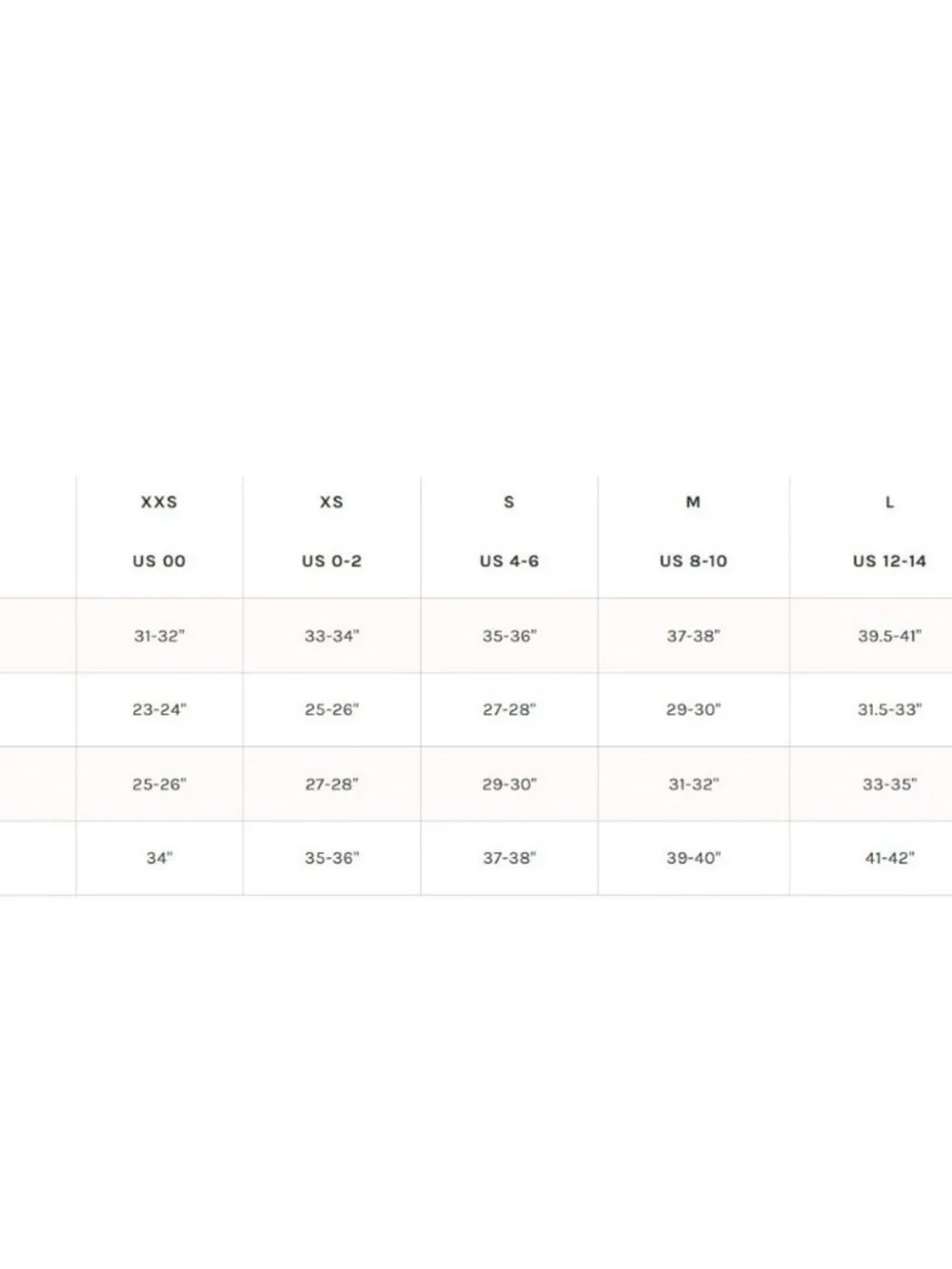Select the XXS size column header
The height and width of the screenshot is (1269, 952).
click(159, 502)
